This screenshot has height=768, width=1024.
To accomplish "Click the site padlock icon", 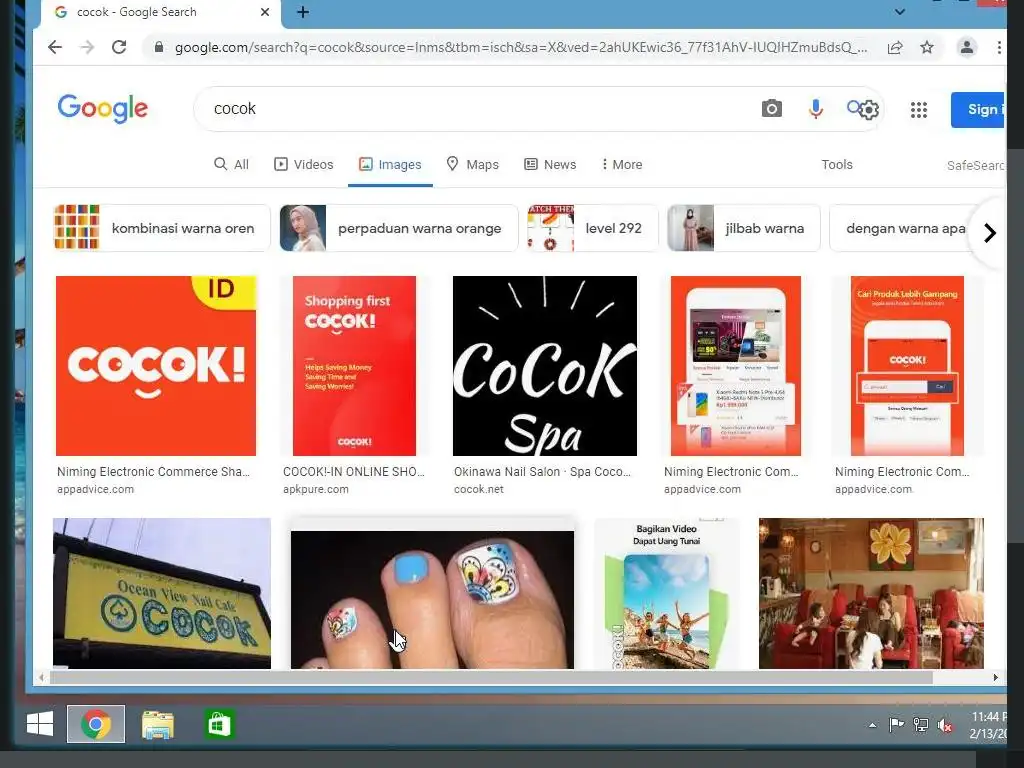I will 158,47.
